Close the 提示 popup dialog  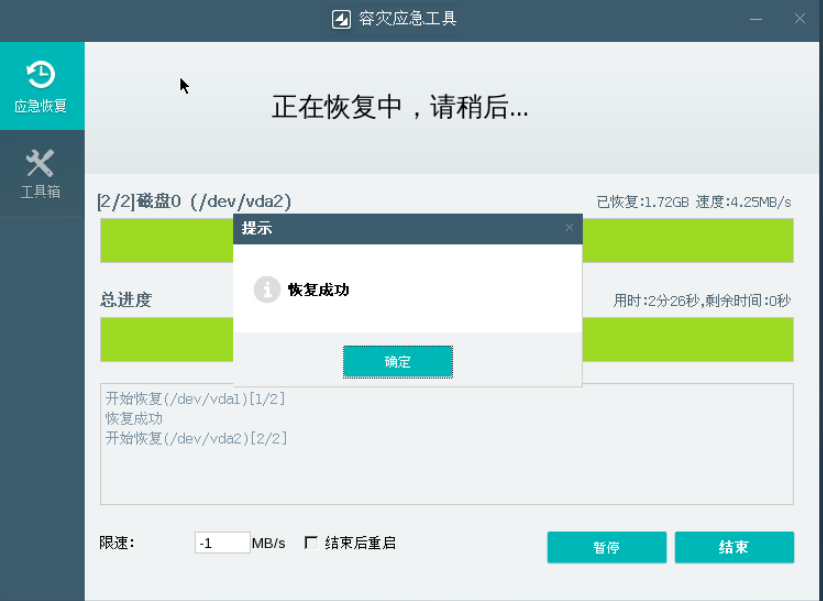570,229
